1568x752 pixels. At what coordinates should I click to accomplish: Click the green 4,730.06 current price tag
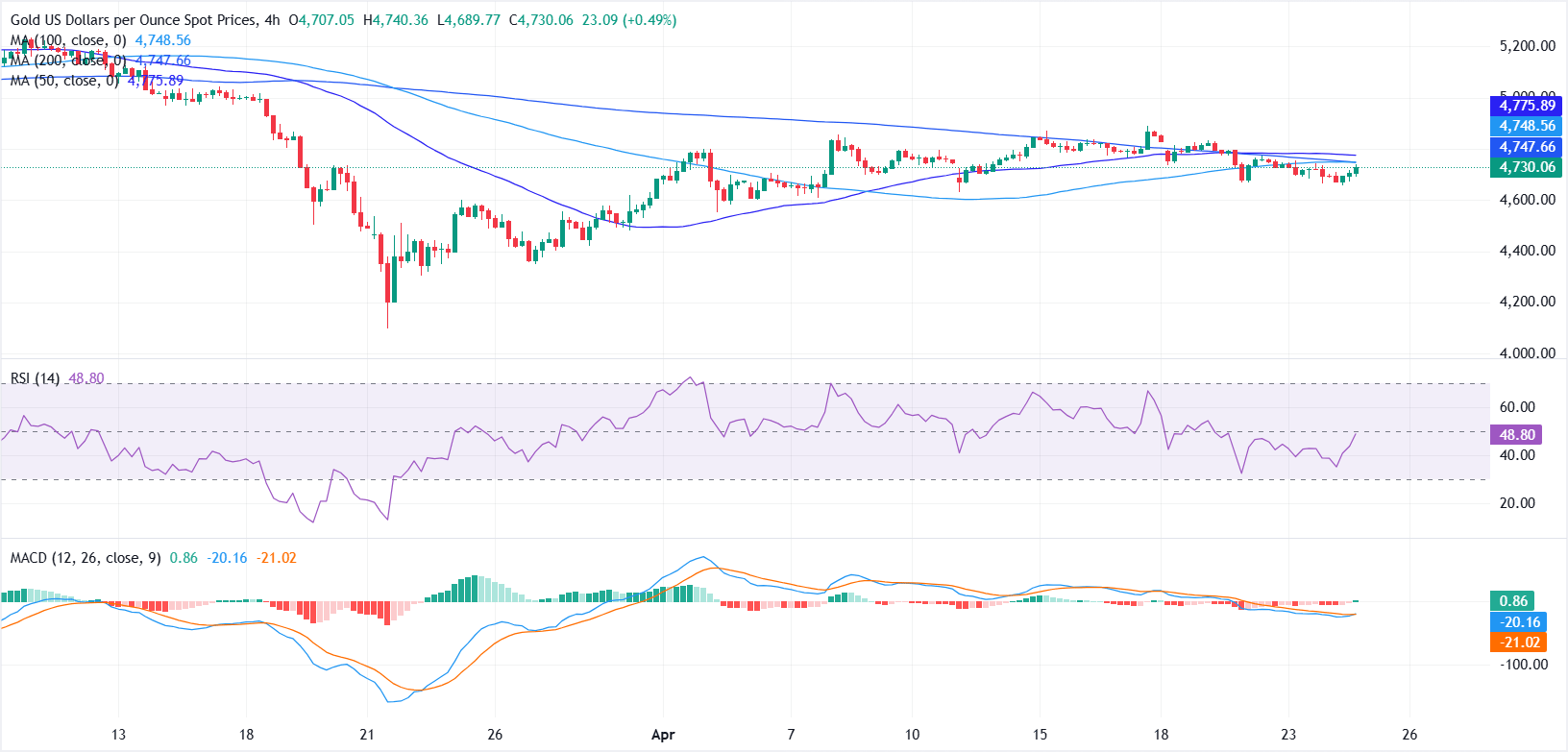pyautogui.click(x=1527, y=167)
